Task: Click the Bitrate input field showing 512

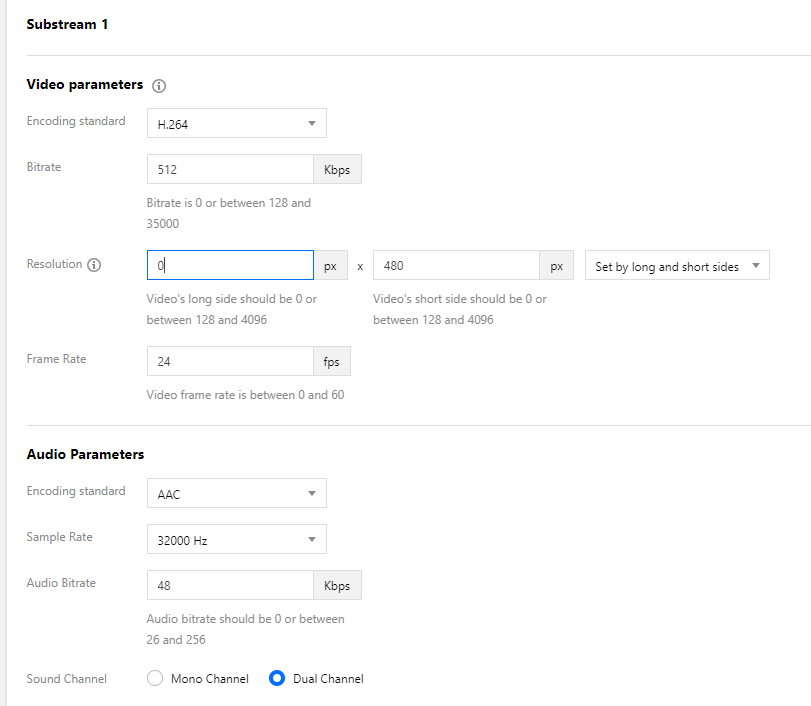Action: coord(230,169)
